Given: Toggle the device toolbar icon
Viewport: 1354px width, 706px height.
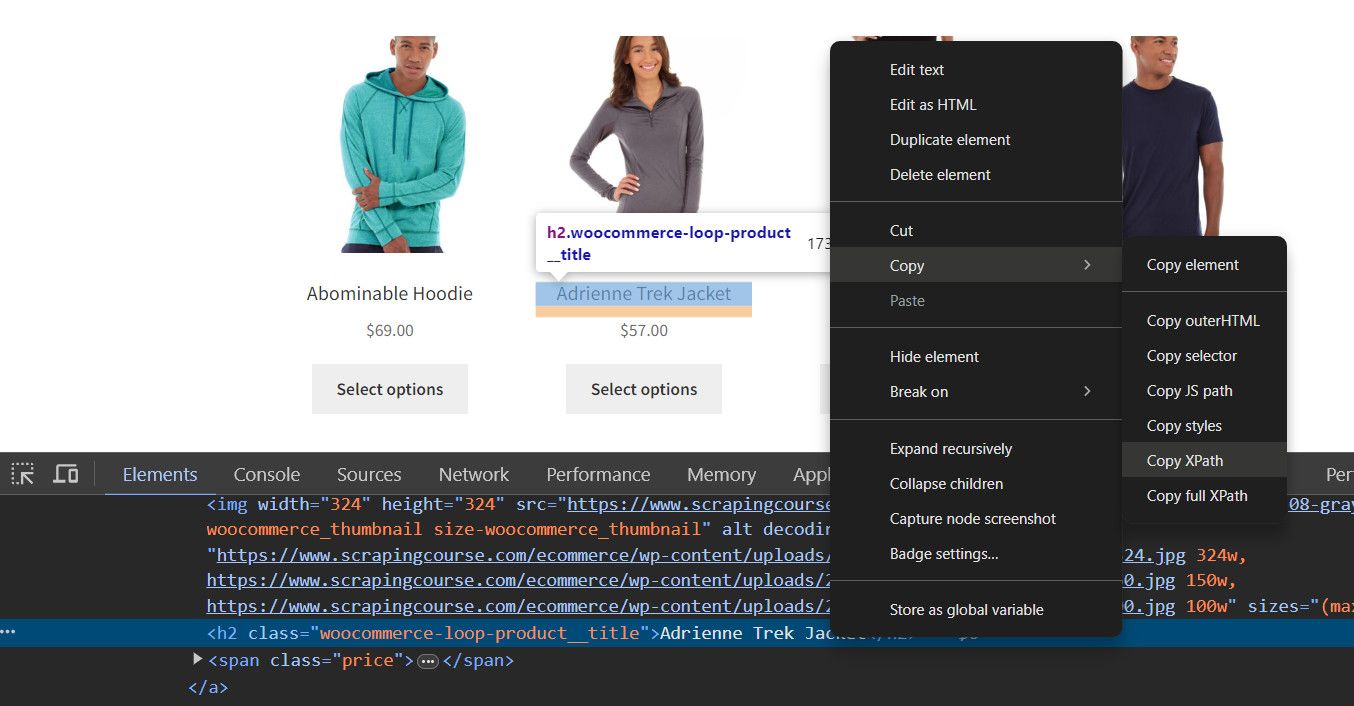Looking at the screenshot, I should click(x=66, y=474).
